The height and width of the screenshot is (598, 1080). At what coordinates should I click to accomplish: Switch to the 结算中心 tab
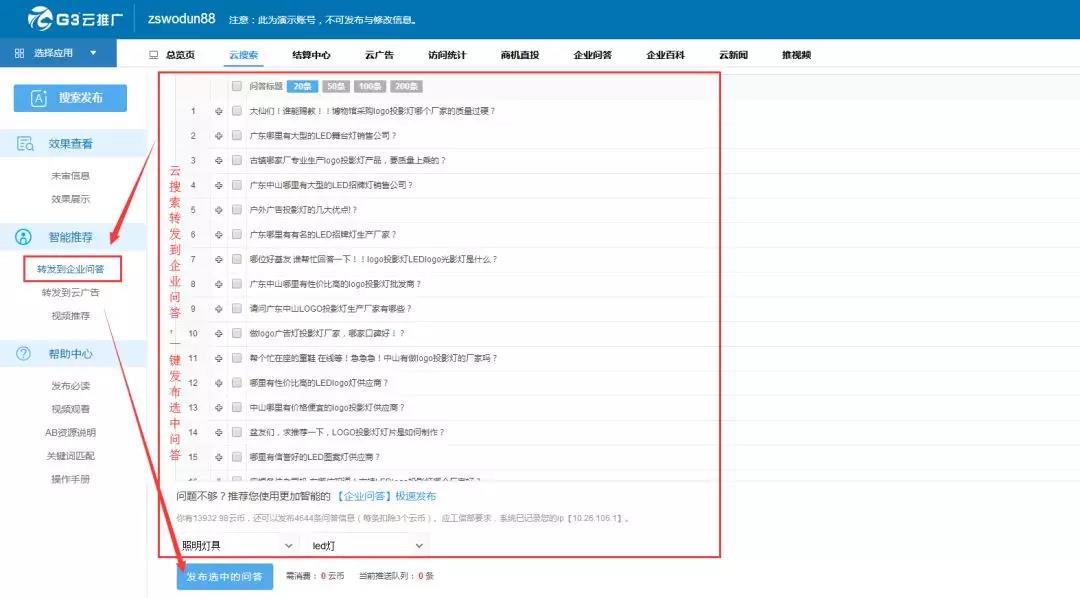311,55
